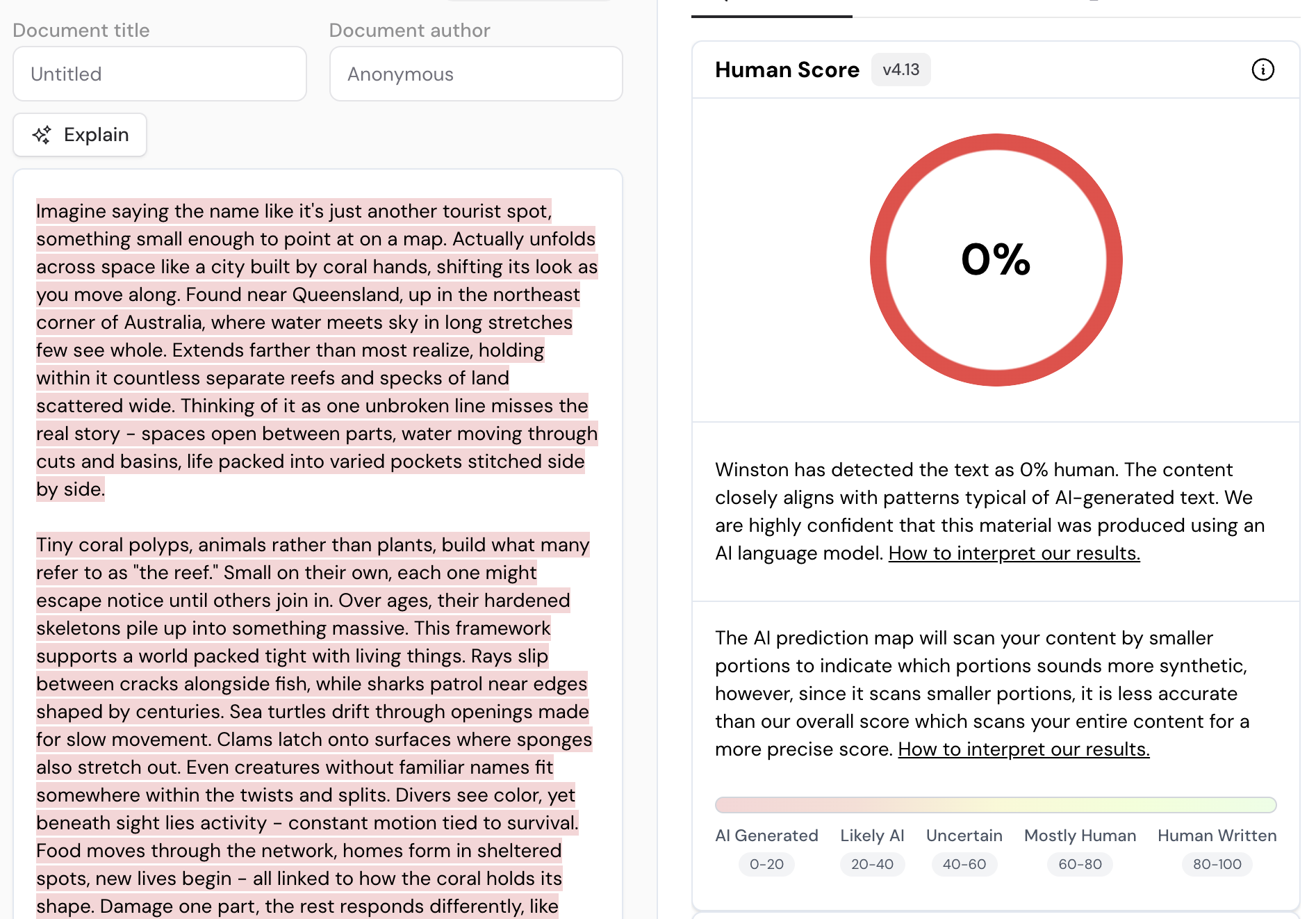Viewport: 1316px width, 919px height.
Task: Click the 0-20 AI Generated range badge
Action: 766,864
